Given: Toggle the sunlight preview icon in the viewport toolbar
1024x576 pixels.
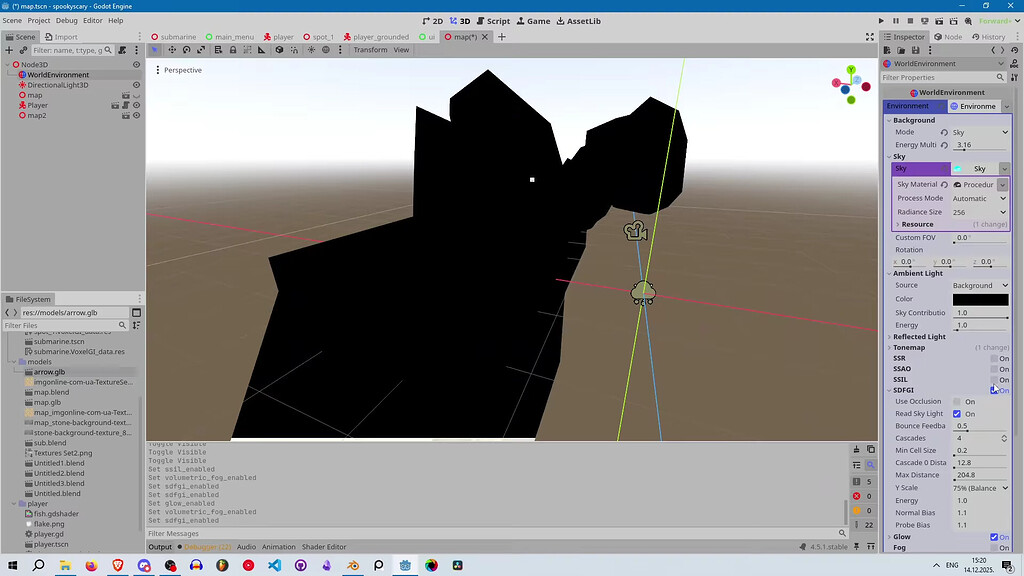Looking at the screenshot, I should 310,50.
